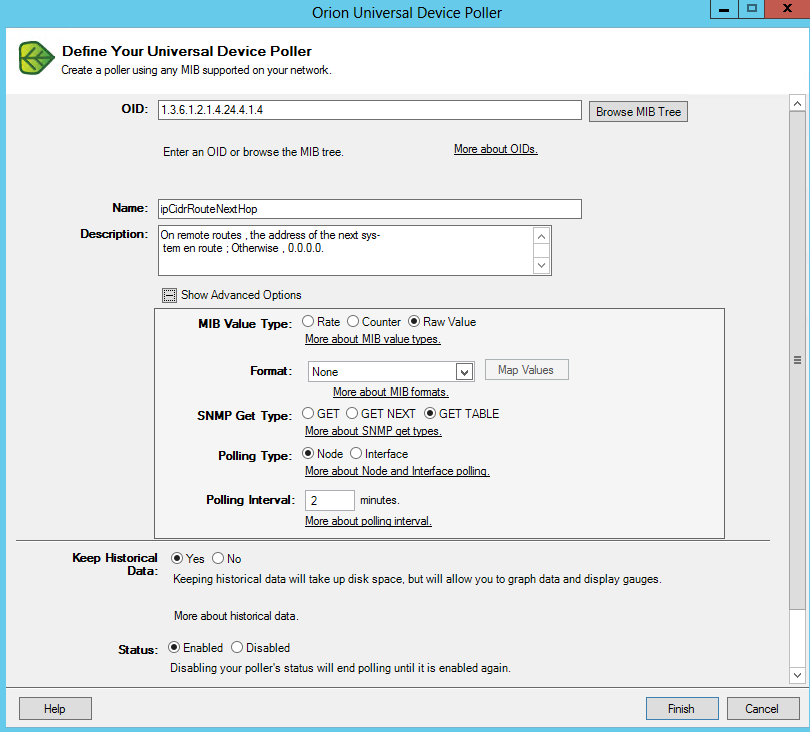This screenshot has width=810, height=732.
Task: Select No for Keep Historical Data
Action: tap(218, 558)
